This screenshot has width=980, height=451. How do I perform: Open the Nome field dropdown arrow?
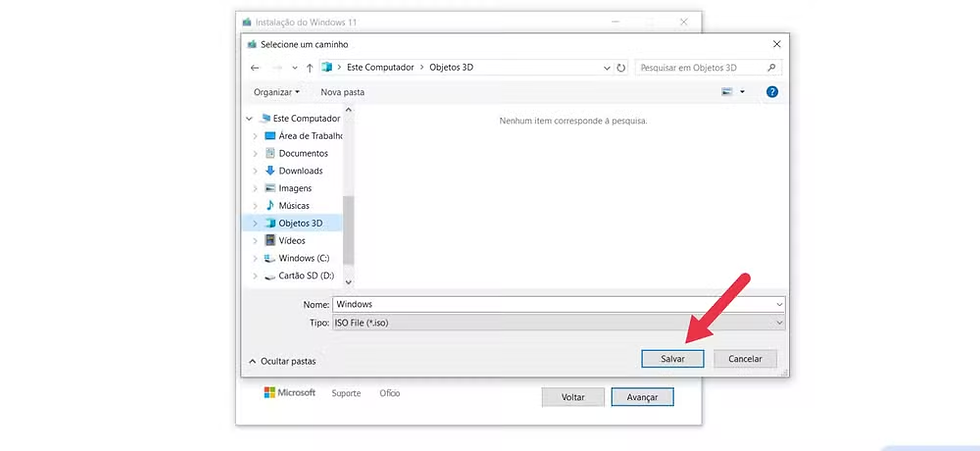click(x=779, y=304)
